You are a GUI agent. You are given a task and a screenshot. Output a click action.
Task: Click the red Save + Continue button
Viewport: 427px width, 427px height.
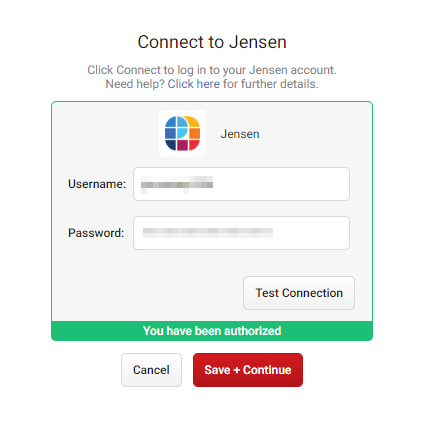pos(248,370)
